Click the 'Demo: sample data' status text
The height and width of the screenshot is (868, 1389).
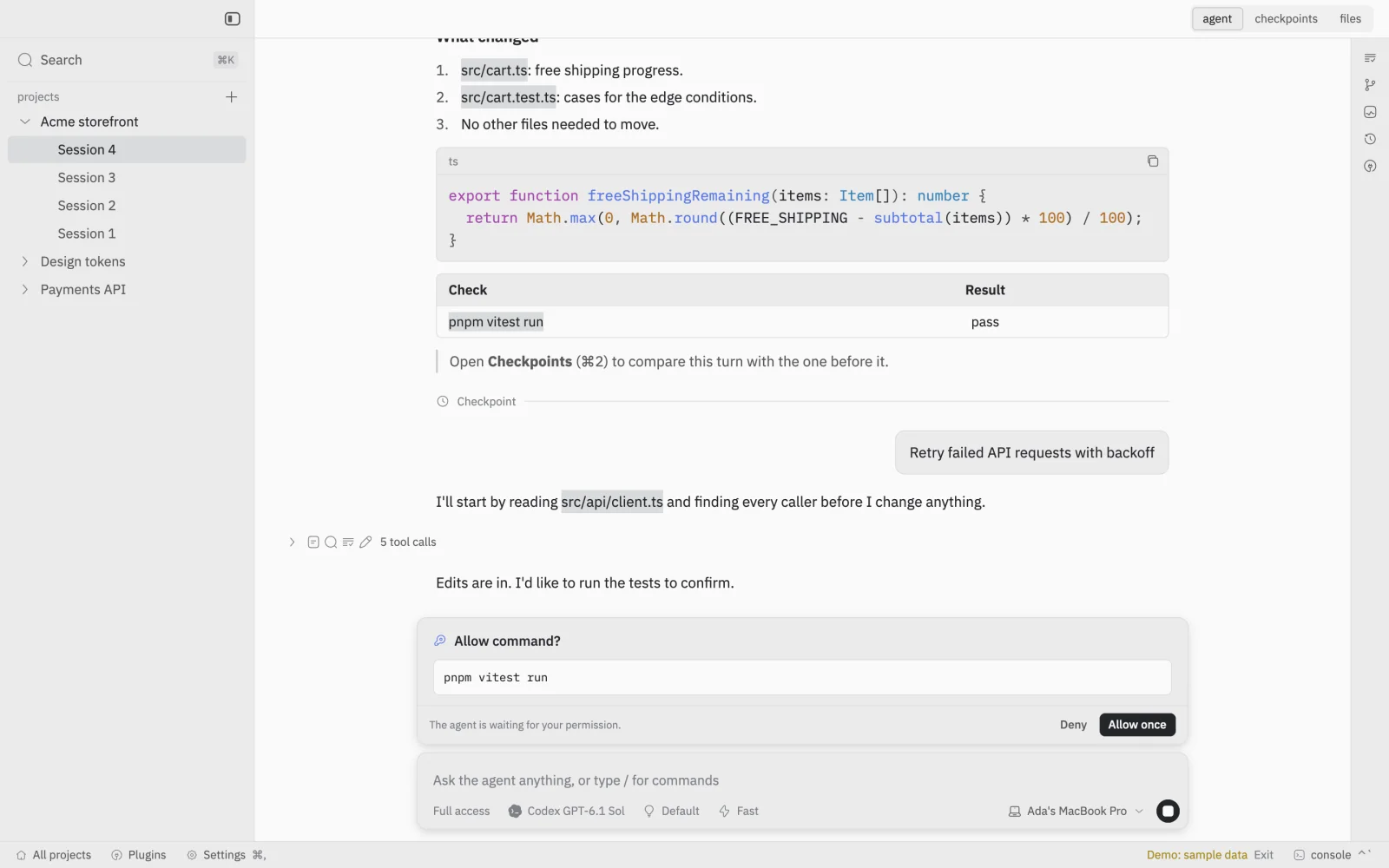pos(1196,855)
